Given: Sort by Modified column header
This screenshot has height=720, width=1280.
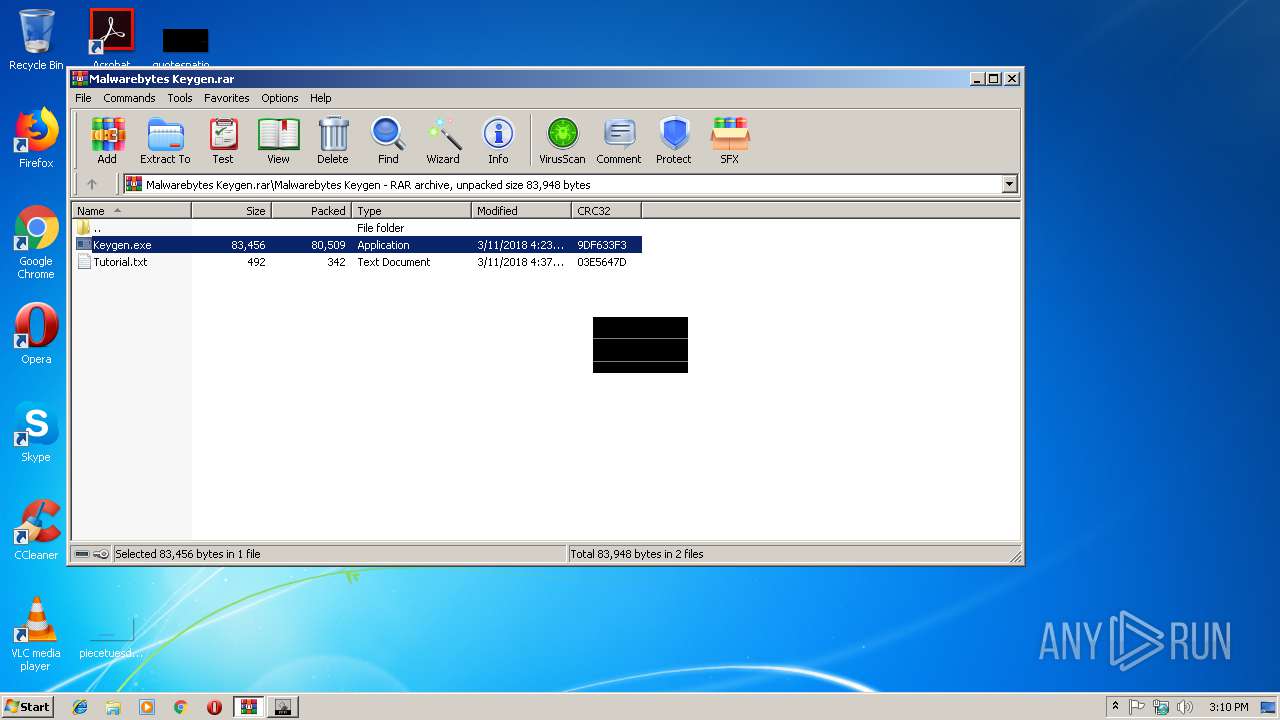Looking at the screenshot, I should [x=522, y=211].
